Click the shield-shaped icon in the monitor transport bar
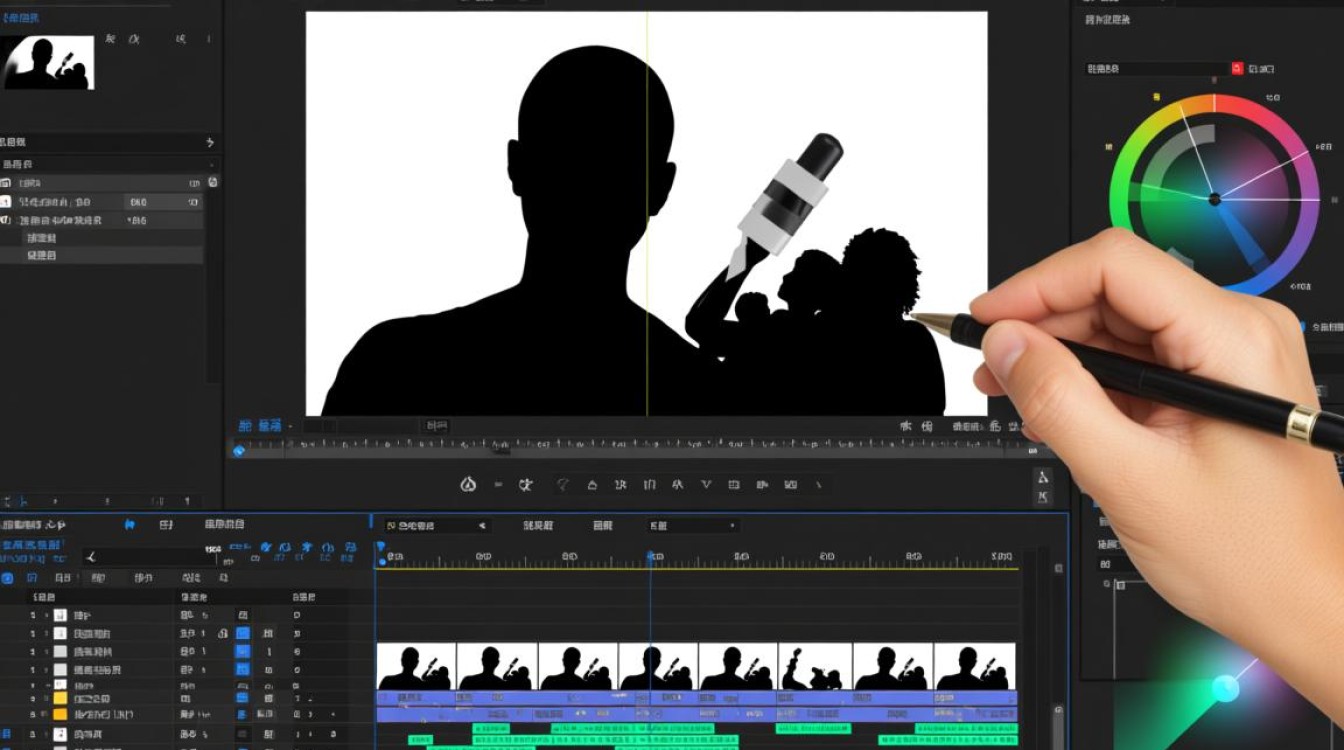Viewport: 1344px width, 750px height. pyautogui.click(x=563, y=485)
